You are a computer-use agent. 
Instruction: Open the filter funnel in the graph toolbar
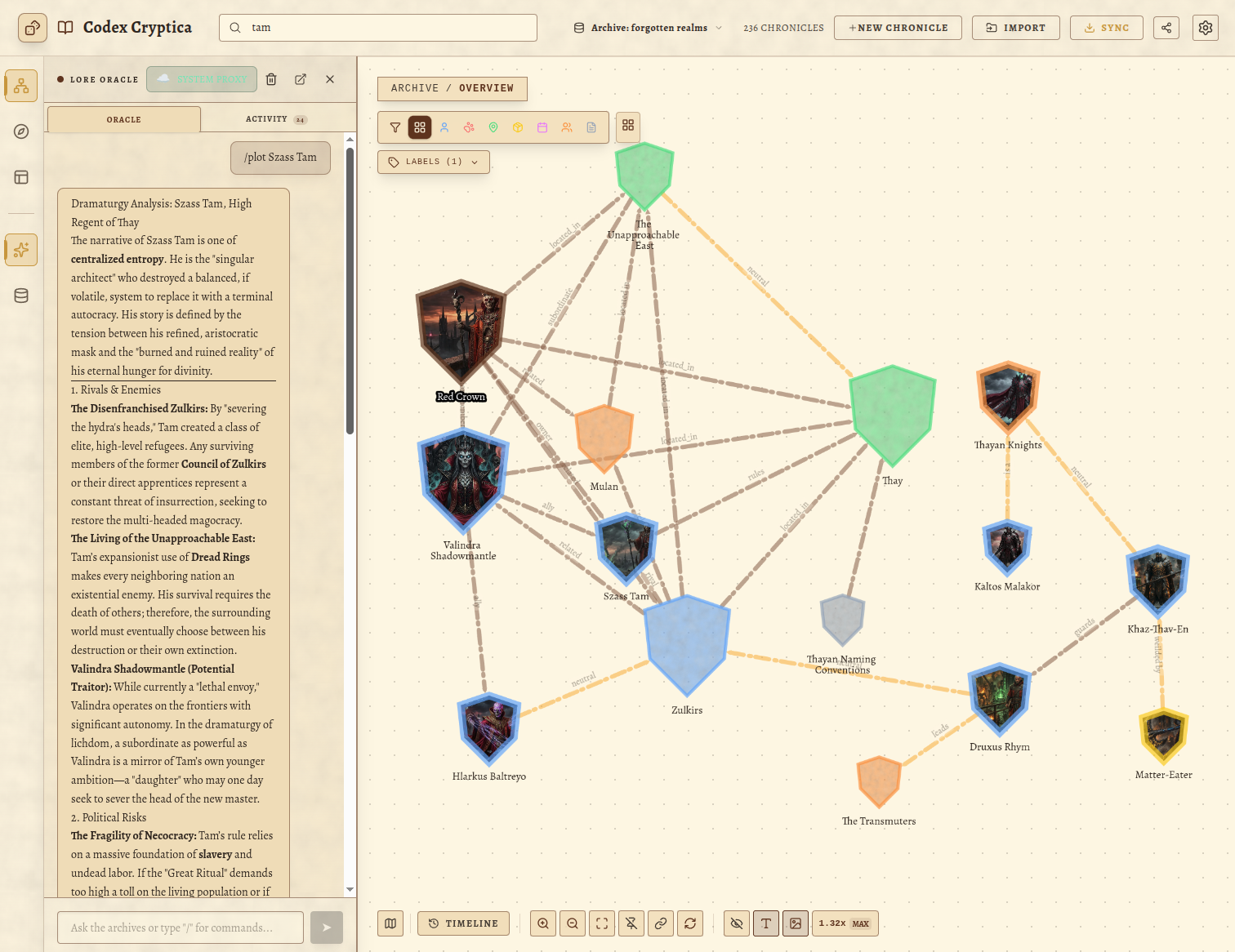coord(395,127)
